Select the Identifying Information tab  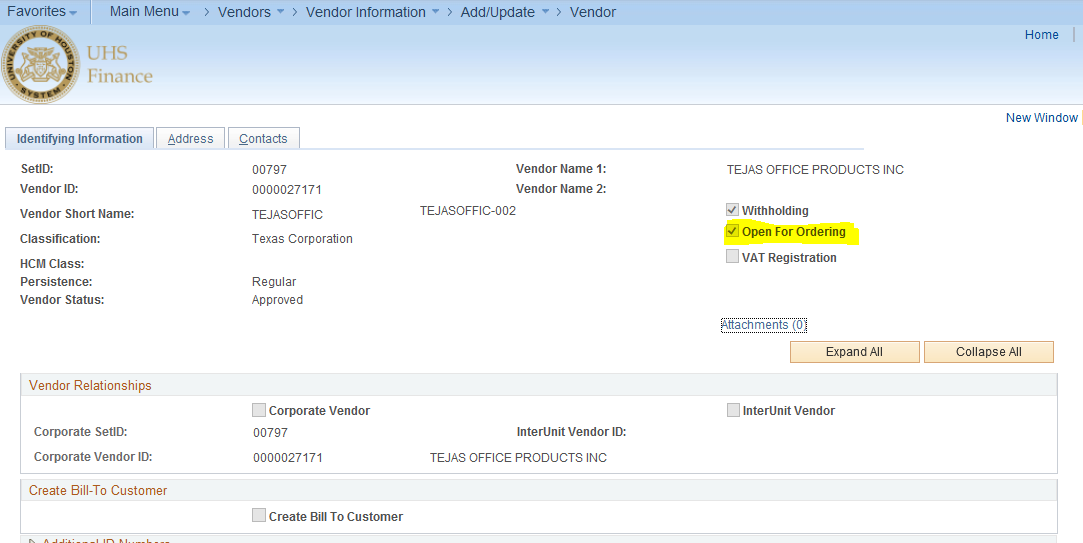coord(80,139)
